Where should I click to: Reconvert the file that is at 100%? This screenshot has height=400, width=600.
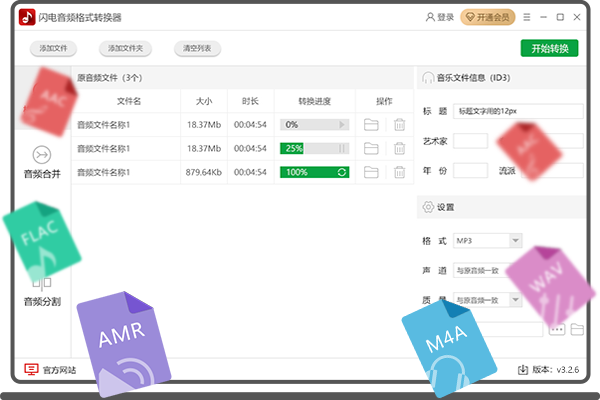coord(343,172)
